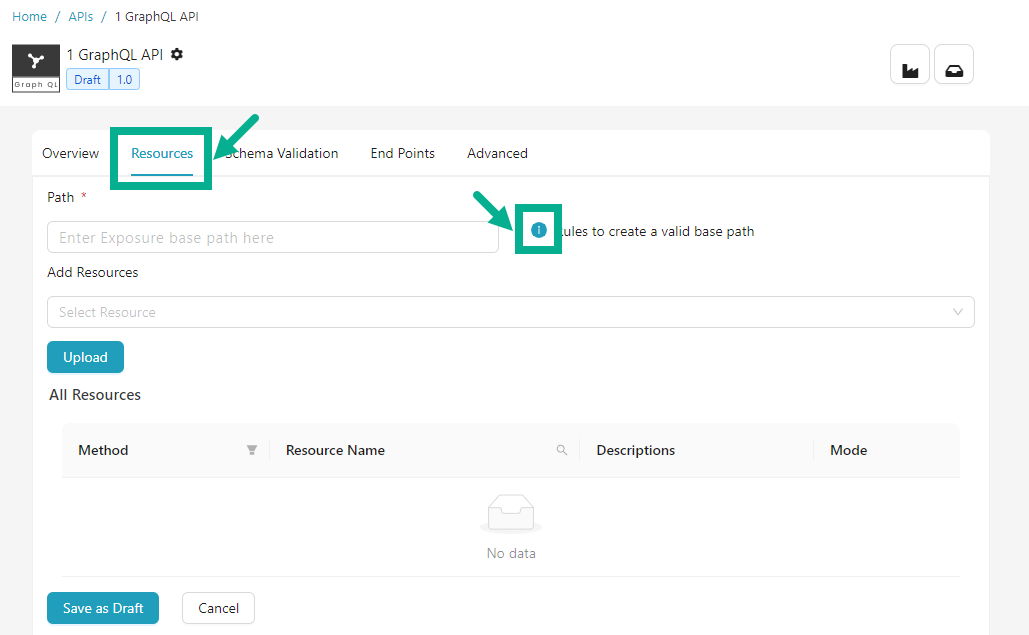
Task: Navigate to Home via breadcrumb
Action: (29, 17)
